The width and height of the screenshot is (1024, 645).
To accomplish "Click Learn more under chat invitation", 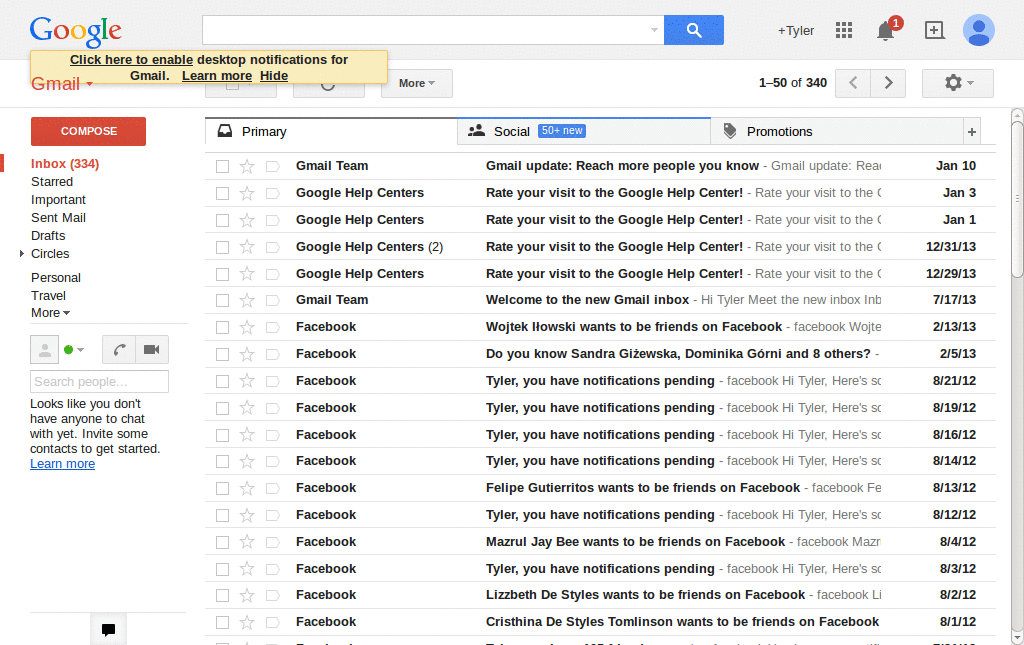I will click(x=62, y=464).
